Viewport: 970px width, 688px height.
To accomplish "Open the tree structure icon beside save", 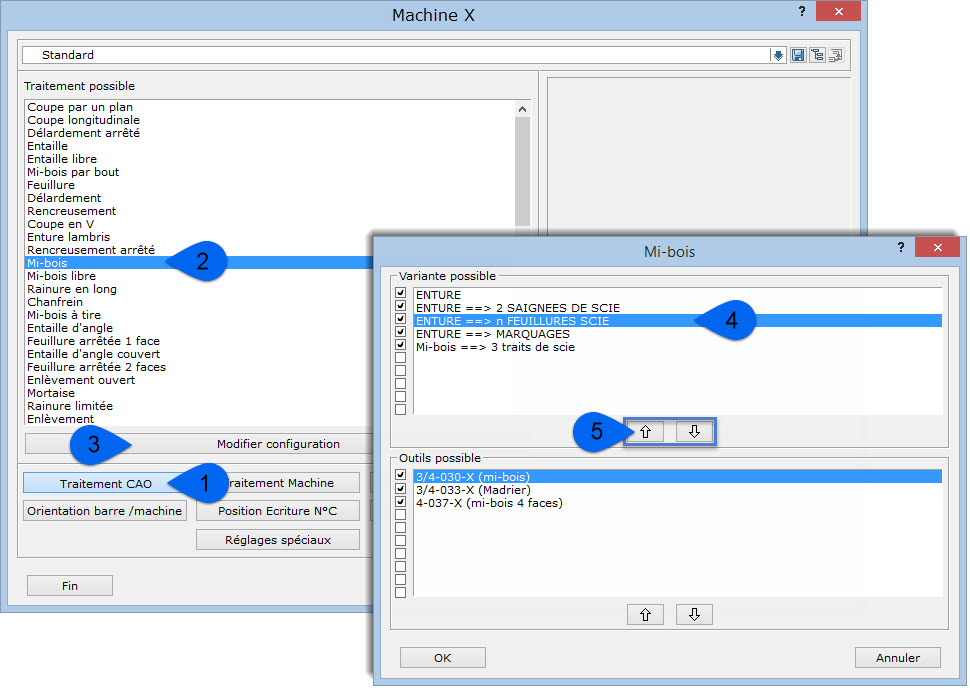I will coord(817,55).
